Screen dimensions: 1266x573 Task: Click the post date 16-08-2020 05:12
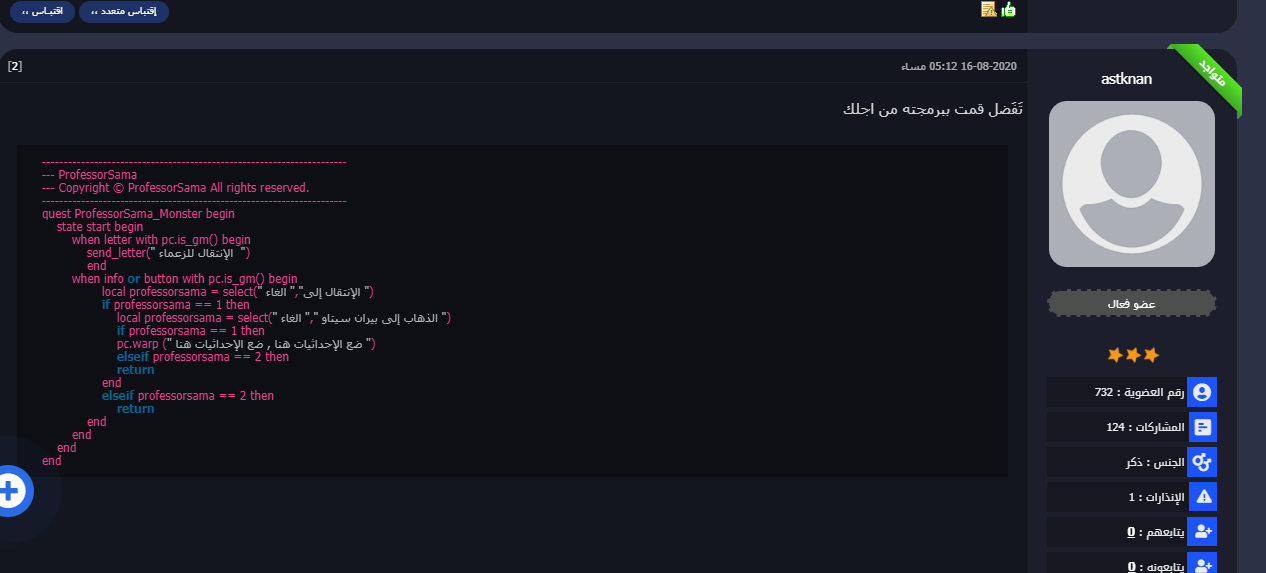point(959,66)
